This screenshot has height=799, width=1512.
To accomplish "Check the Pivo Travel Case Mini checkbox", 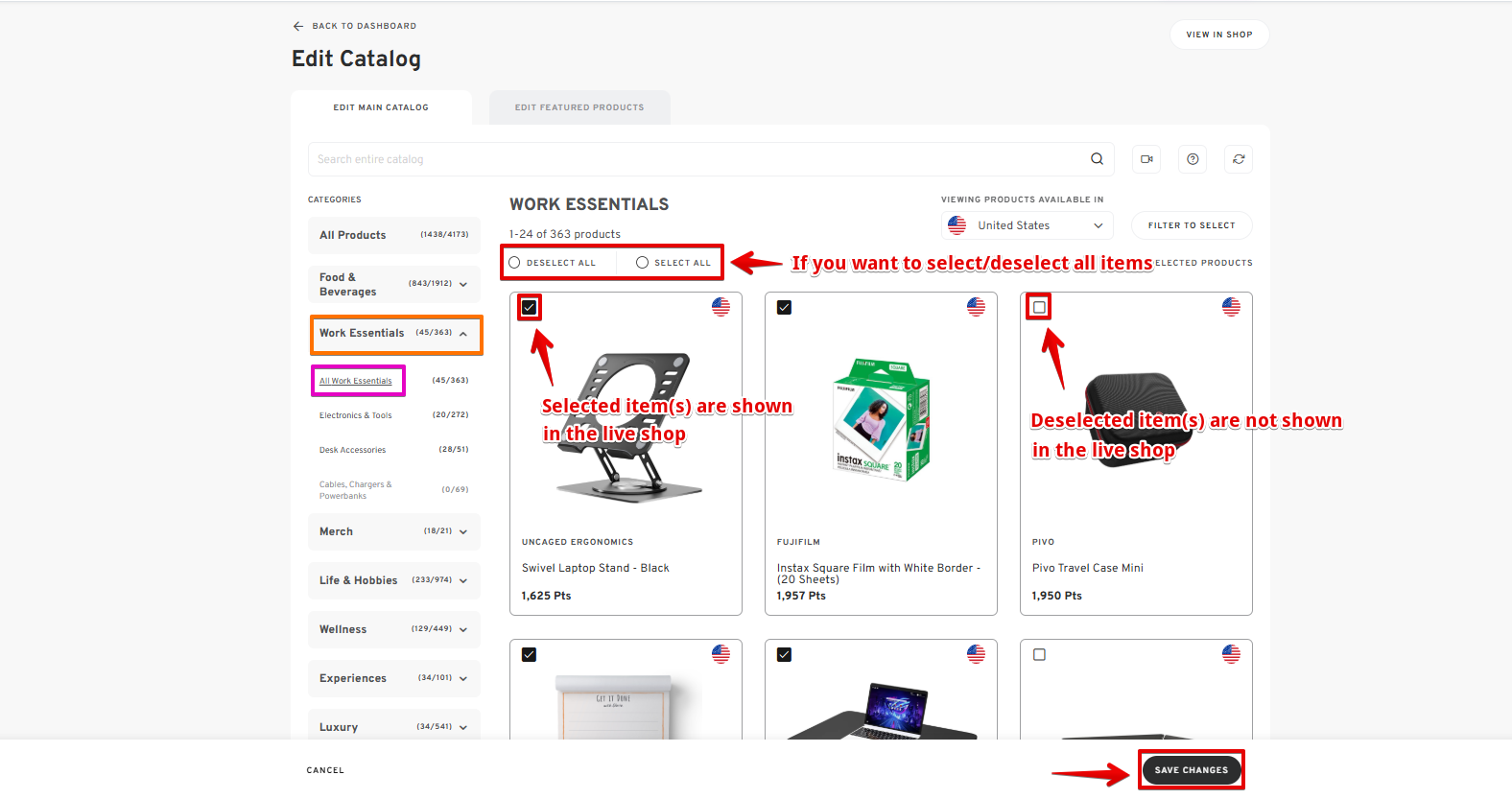I will click(x=1039, y=308).
